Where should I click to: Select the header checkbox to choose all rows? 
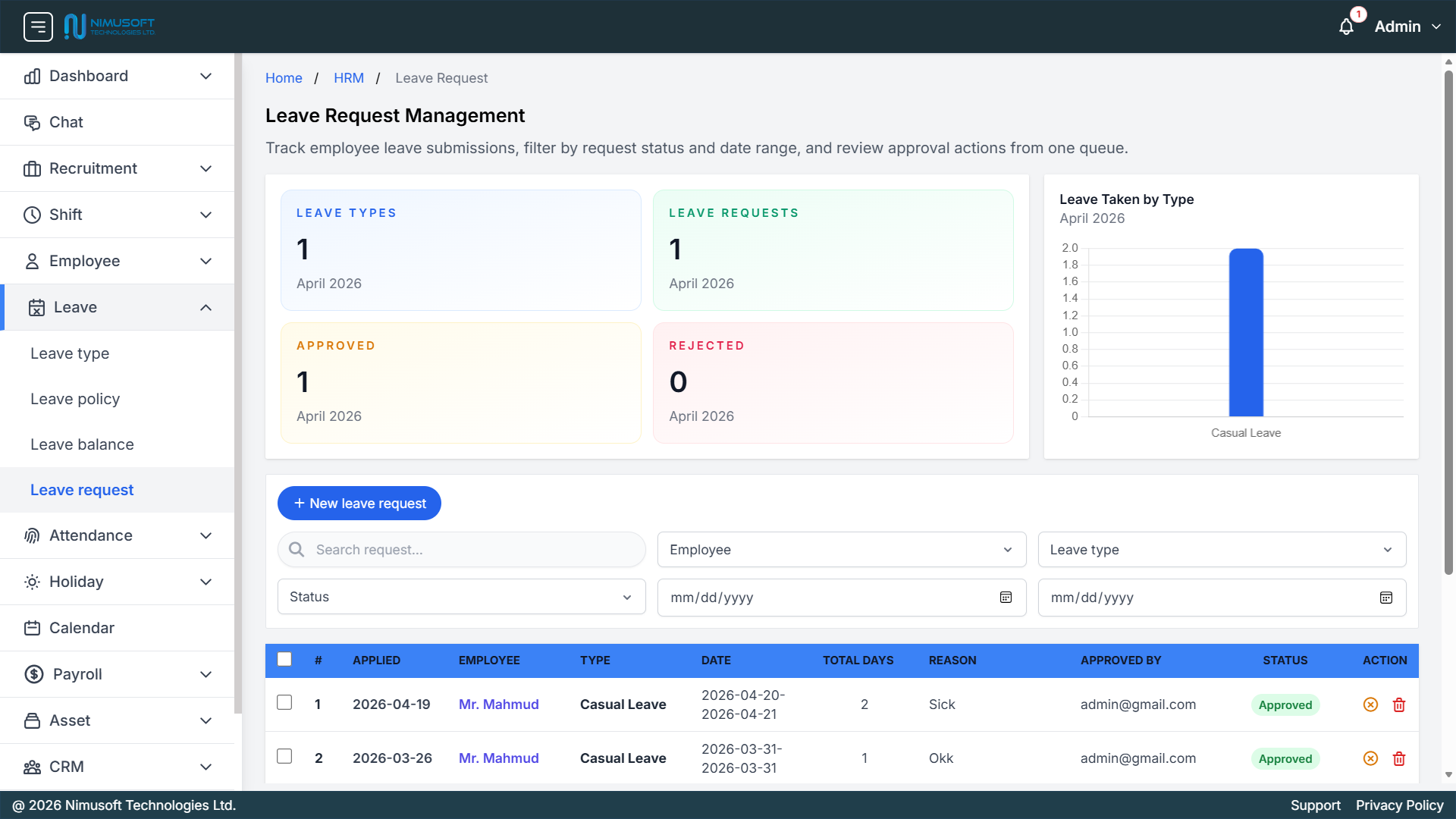(284, 659)
